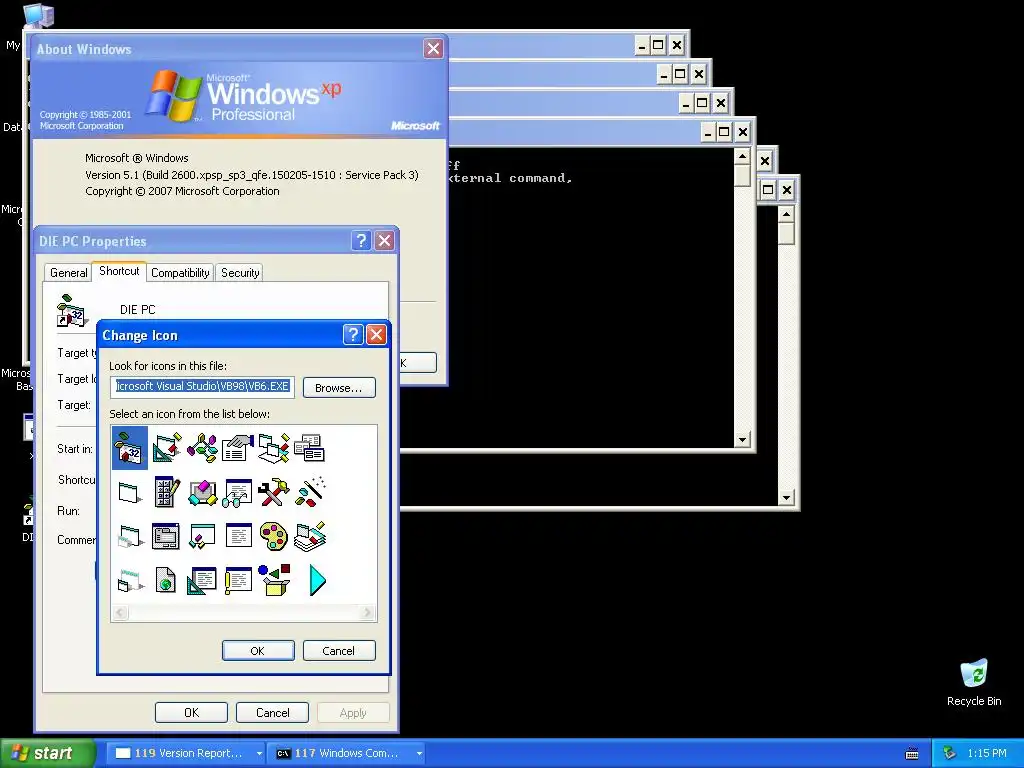1024x768 pixels.
Task: Click the help button in DIE PC Properties title bar
Action: [361, 240]
